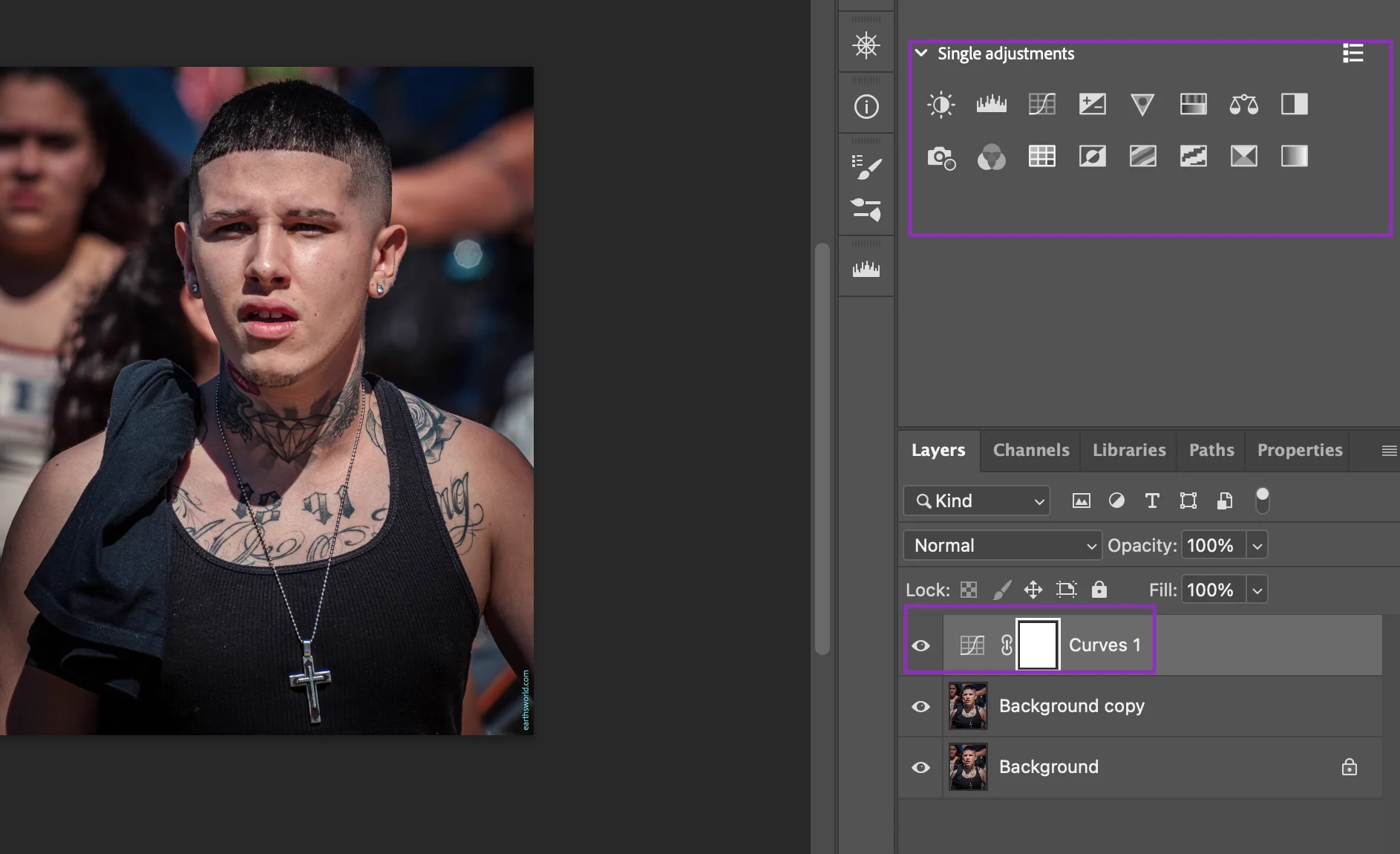
Task: Add a Brightness/Contrast adjustment
Action: click(x=941, y=105)
